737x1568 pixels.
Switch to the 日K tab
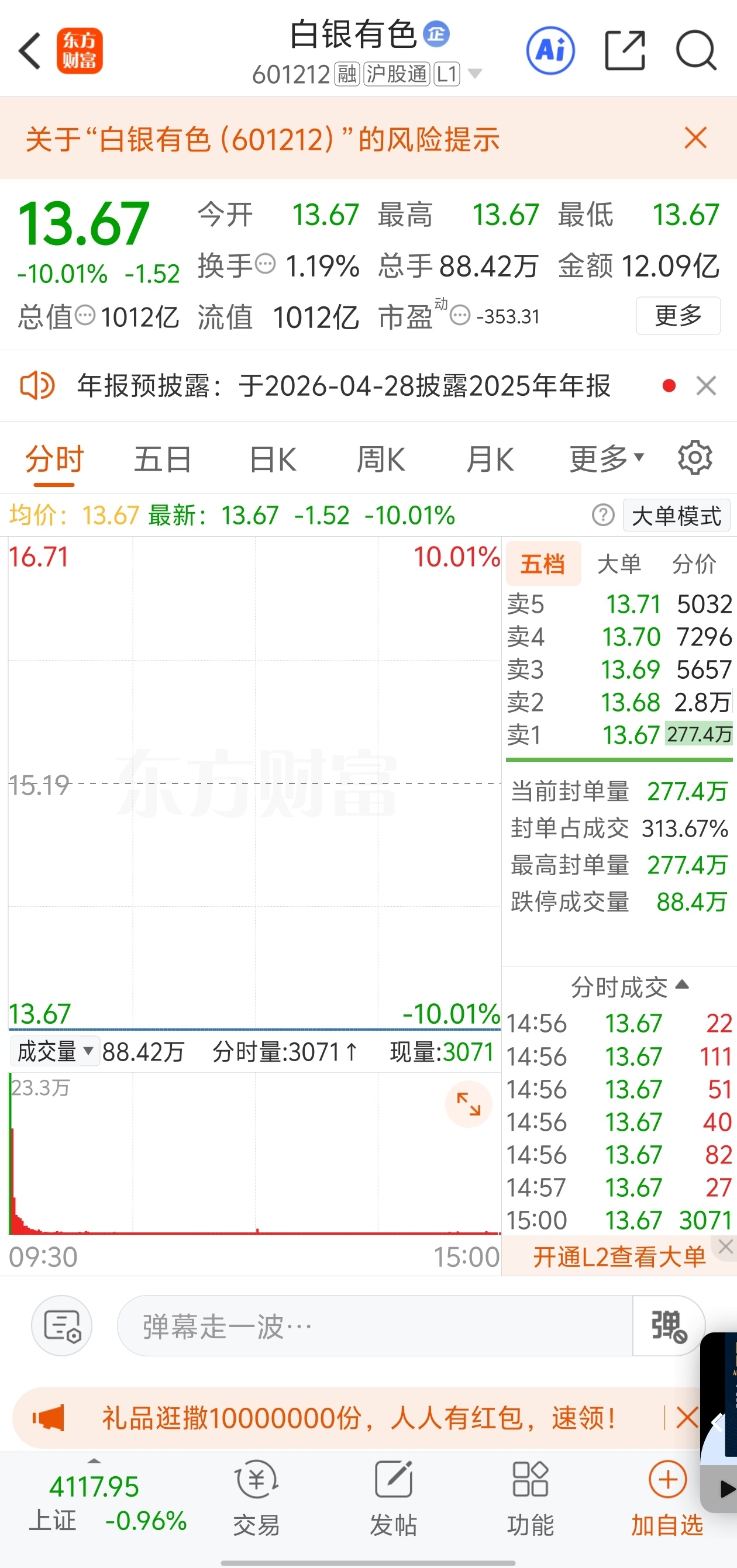pyautogui.click(x=273, y=458)
